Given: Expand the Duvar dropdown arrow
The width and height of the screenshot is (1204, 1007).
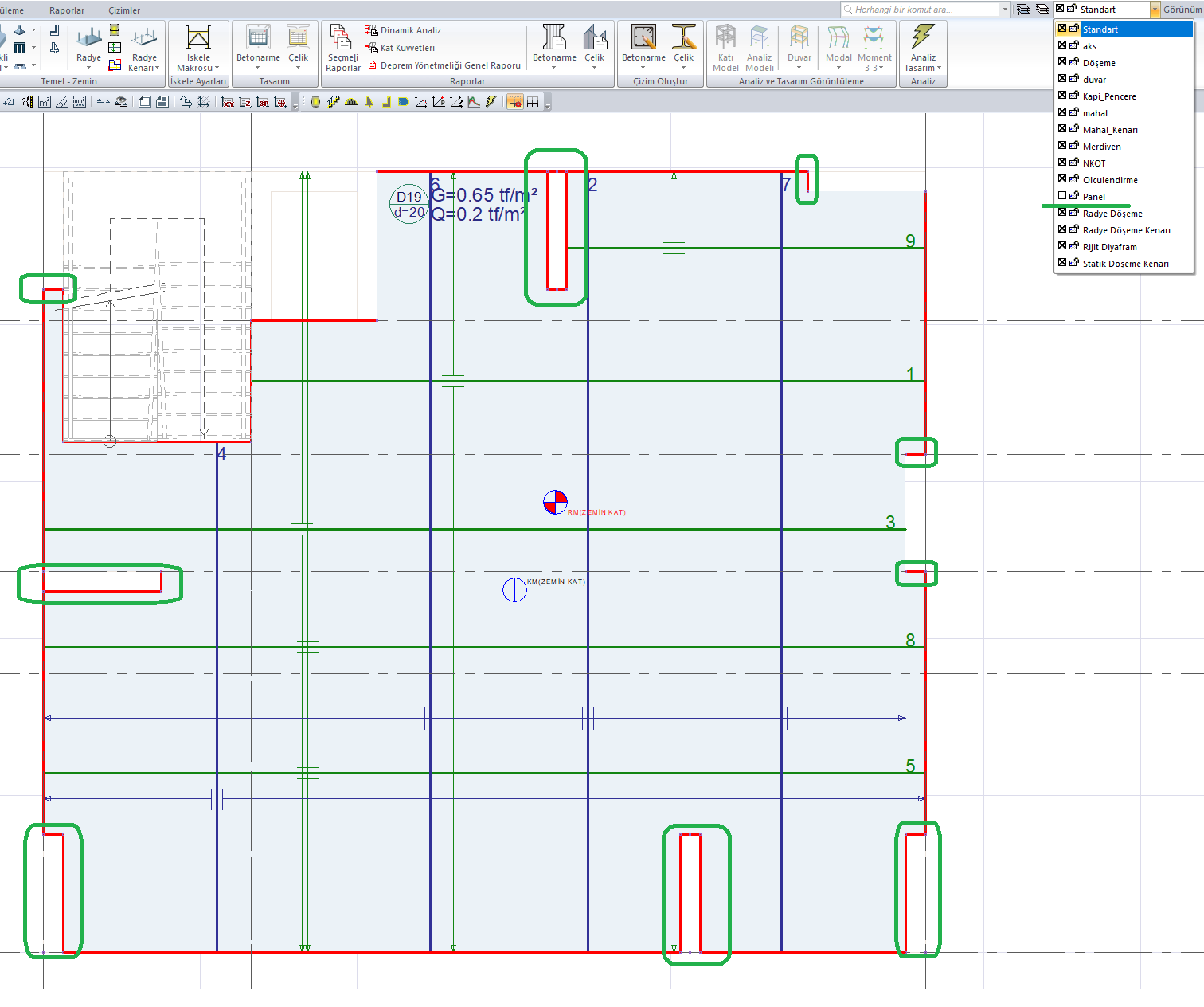Looking at the screenshot, I should [x=799, y=68].
